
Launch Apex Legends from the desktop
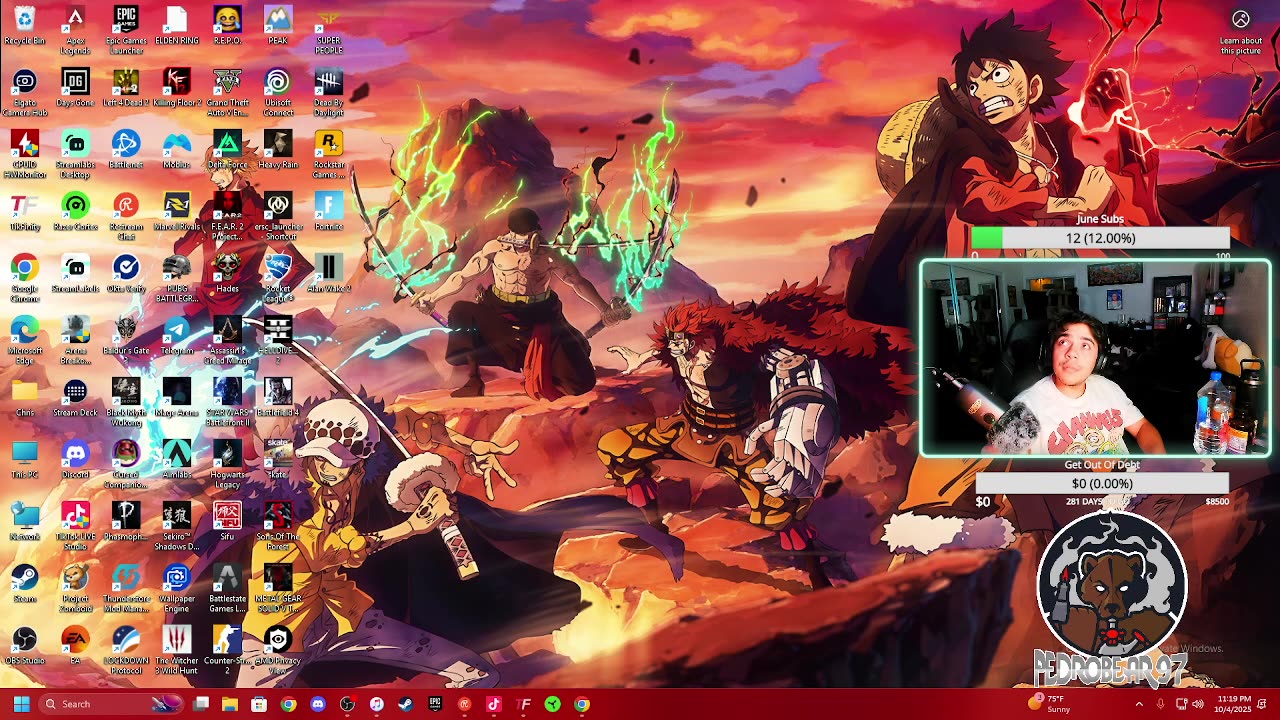pos(75,30)
